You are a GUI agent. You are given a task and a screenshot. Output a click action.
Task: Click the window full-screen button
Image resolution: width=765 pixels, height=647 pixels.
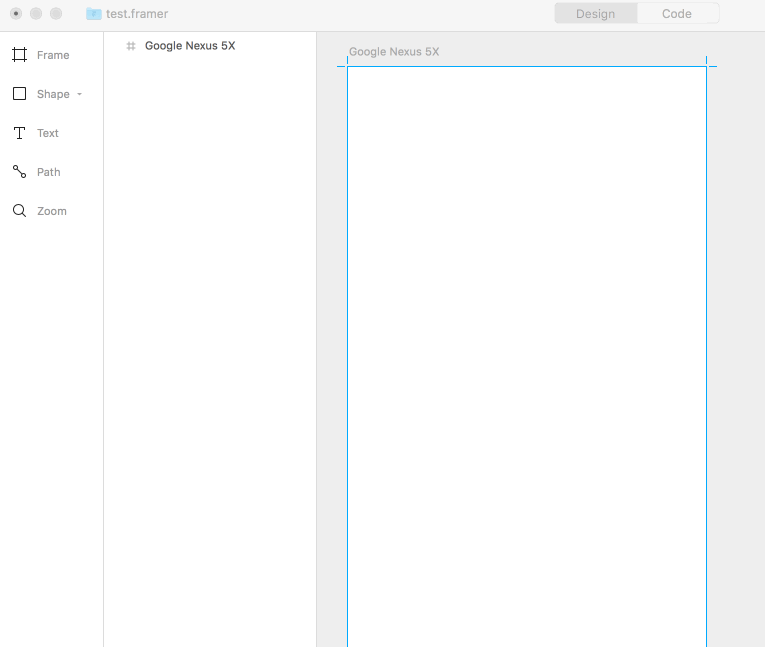56,14
